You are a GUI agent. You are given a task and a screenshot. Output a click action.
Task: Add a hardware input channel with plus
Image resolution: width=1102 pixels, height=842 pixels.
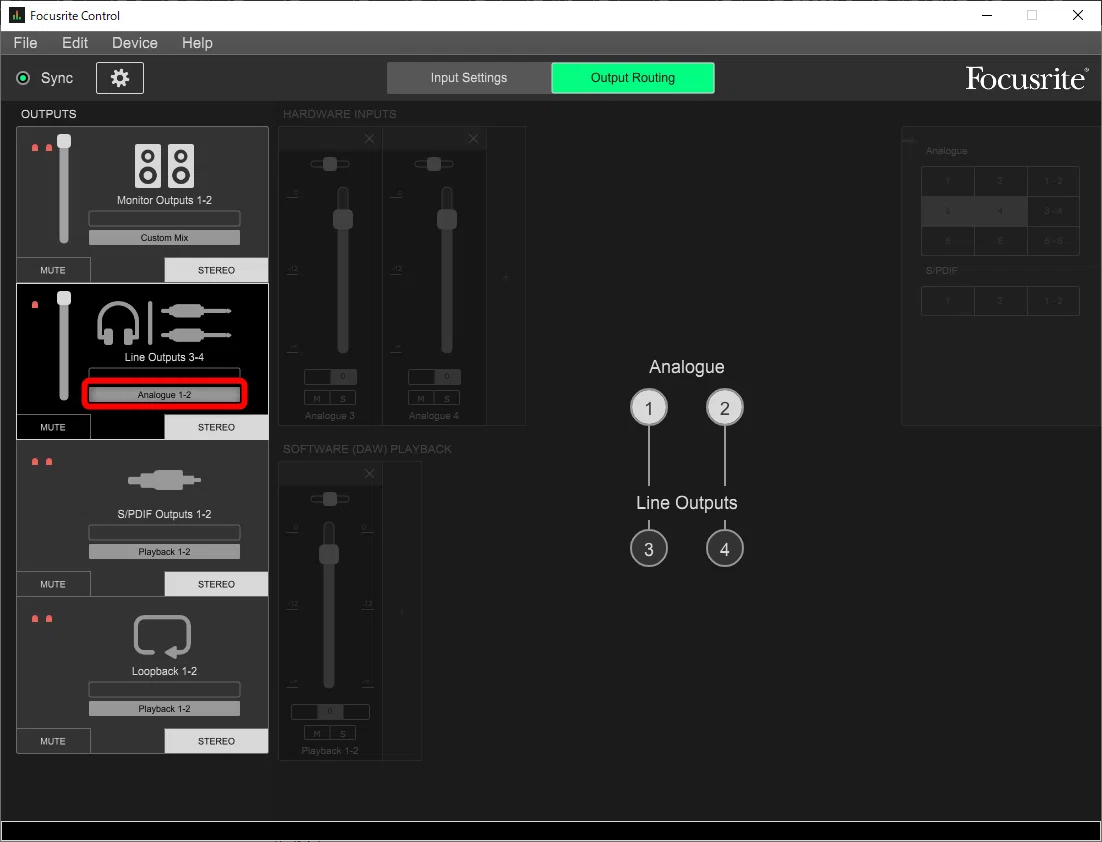pos(506,277)
